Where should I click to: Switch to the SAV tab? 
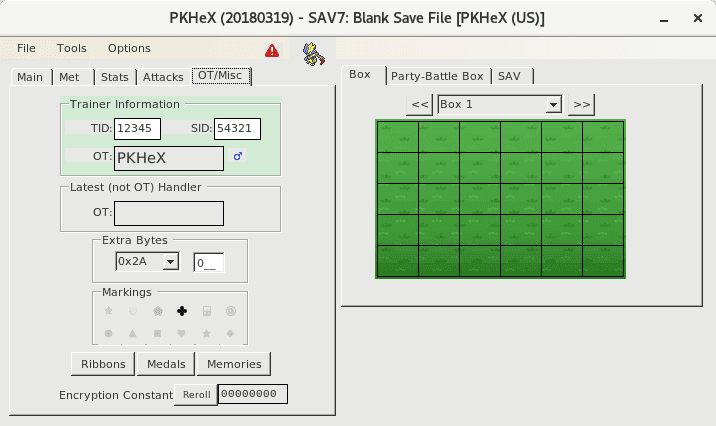click(510, 76)
